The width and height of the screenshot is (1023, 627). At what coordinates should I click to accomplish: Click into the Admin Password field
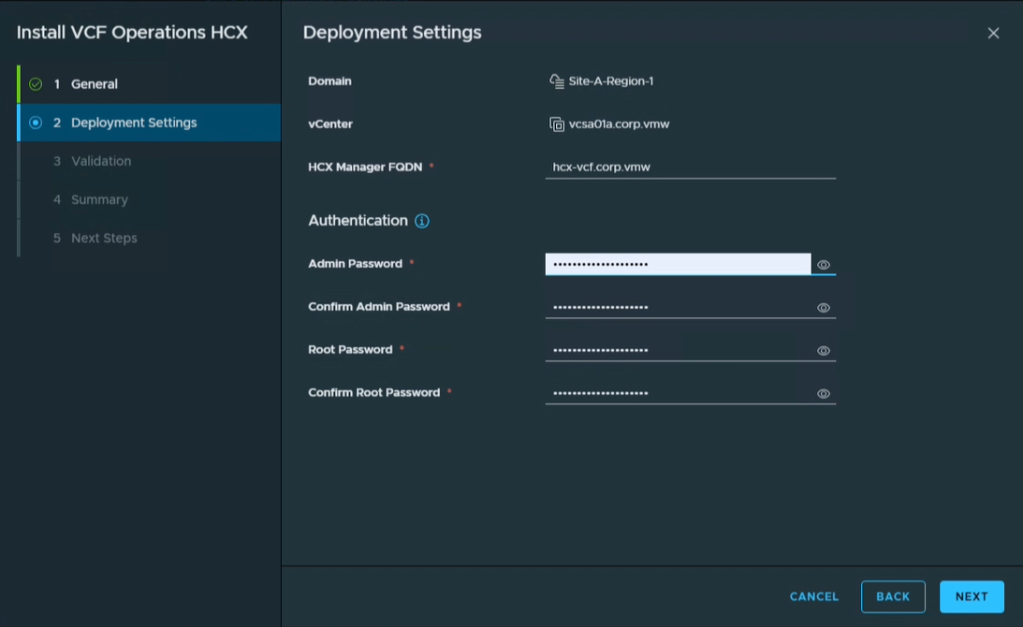pyautogui.click(x=678, y=264)
